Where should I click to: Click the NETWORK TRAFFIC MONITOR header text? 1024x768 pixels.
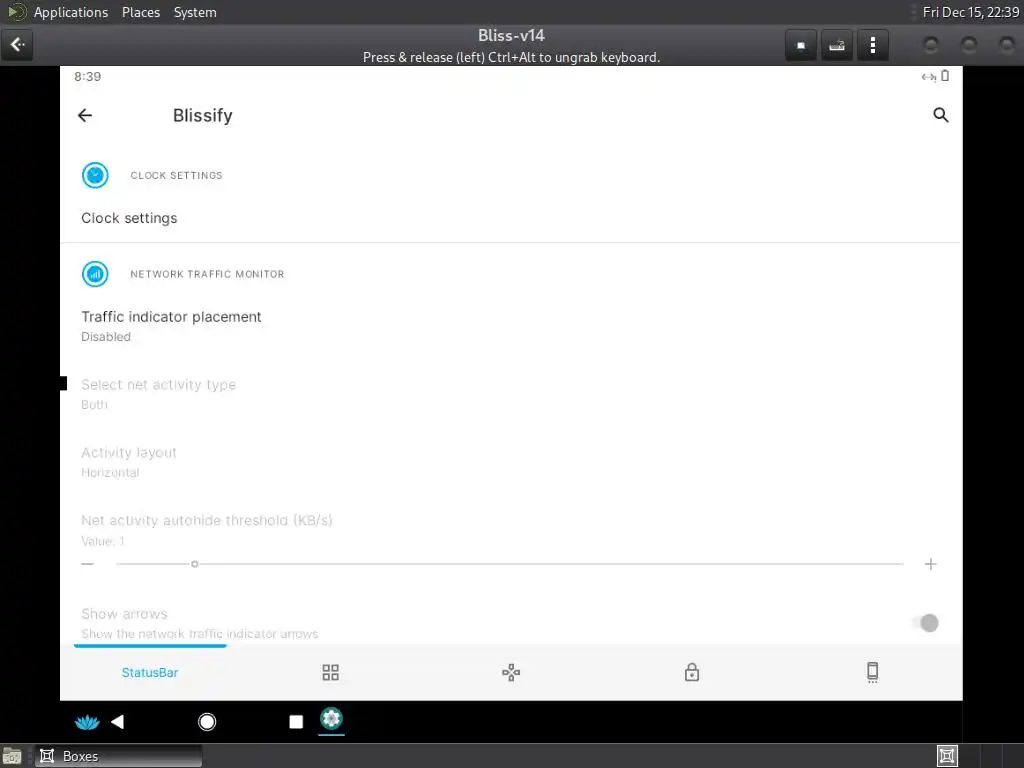pos(207,274)
